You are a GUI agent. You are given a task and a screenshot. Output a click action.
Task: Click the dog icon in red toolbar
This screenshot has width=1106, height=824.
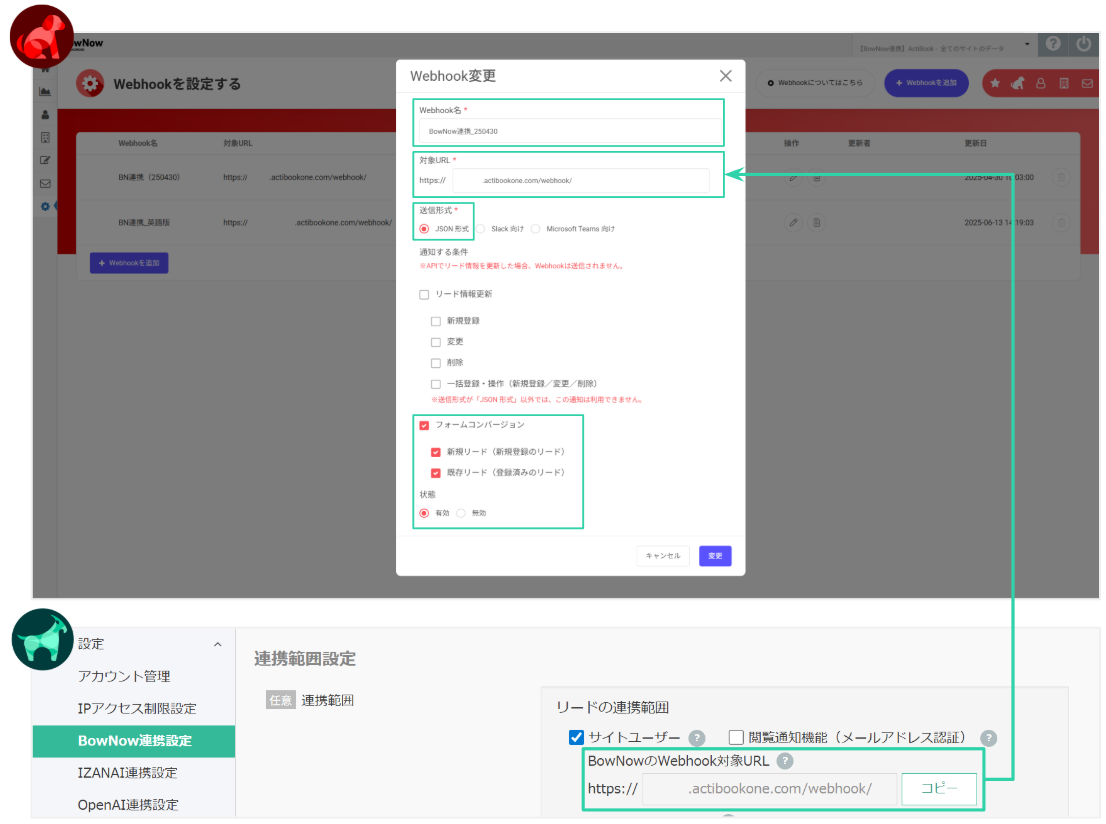coord(1017,83)
